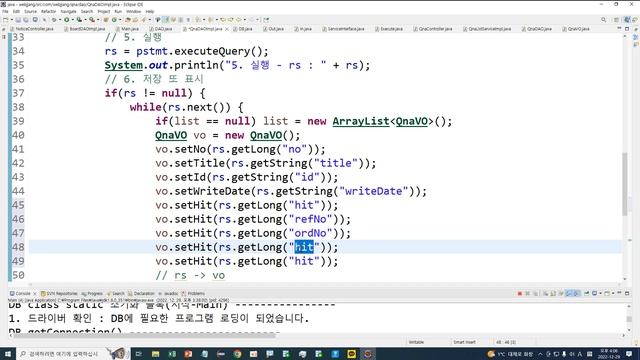Select the Java perspective icon
This screenshot has height=360, width=640.
point(627,20)
